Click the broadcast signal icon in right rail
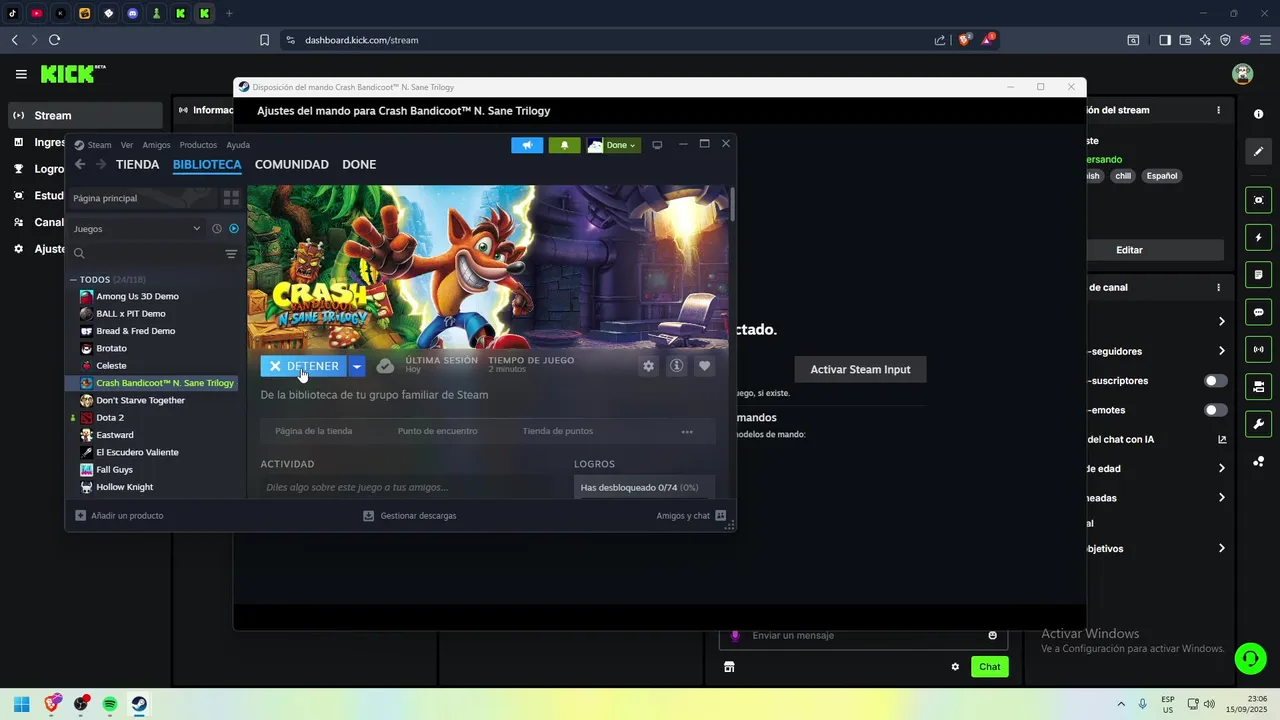 [x=1258, y=349]
